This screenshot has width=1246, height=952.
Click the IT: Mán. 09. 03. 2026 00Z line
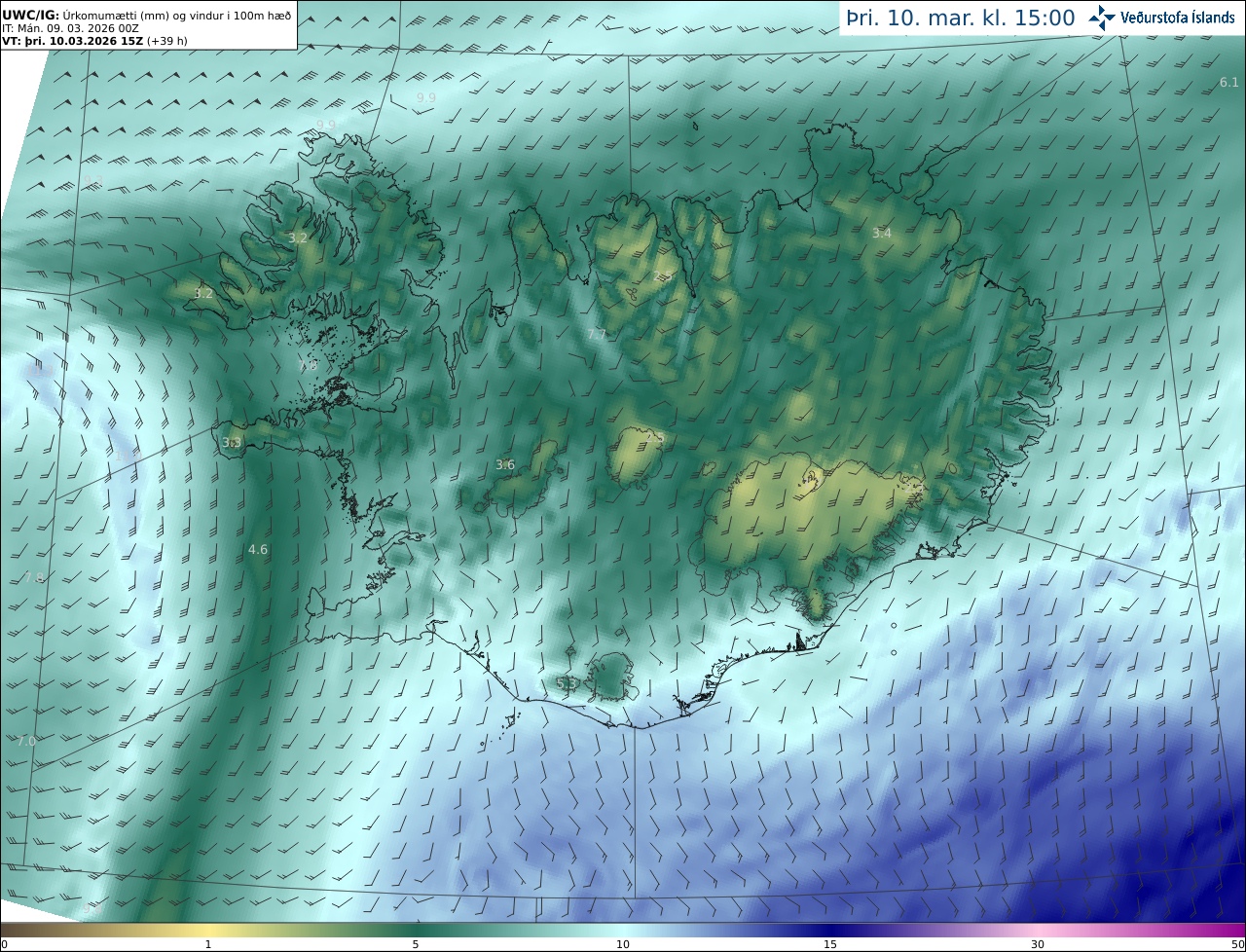(71, 28)
